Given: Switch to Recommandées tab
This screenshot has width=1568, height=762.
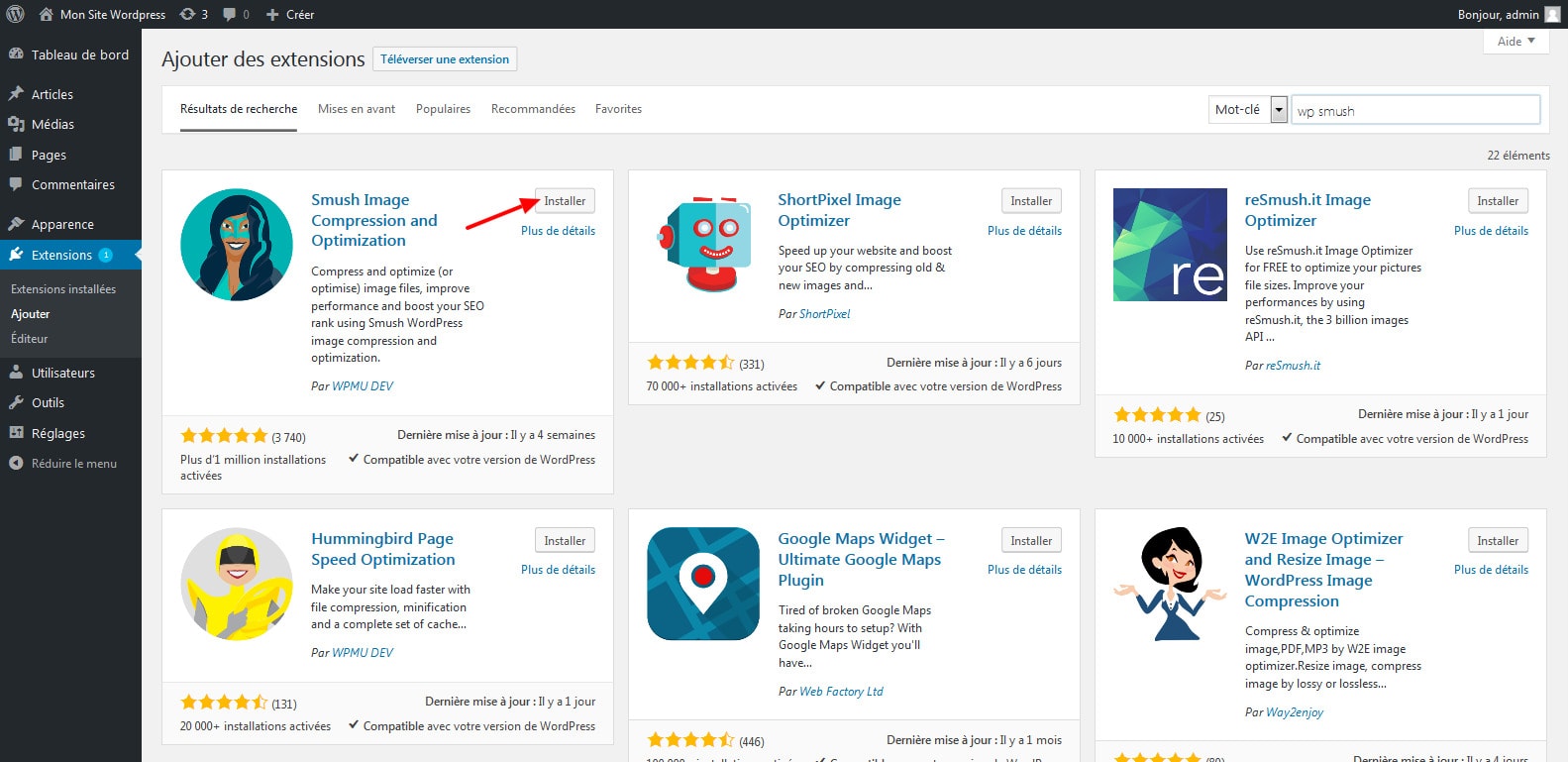Looking at the screenshot, I should 533,109.
